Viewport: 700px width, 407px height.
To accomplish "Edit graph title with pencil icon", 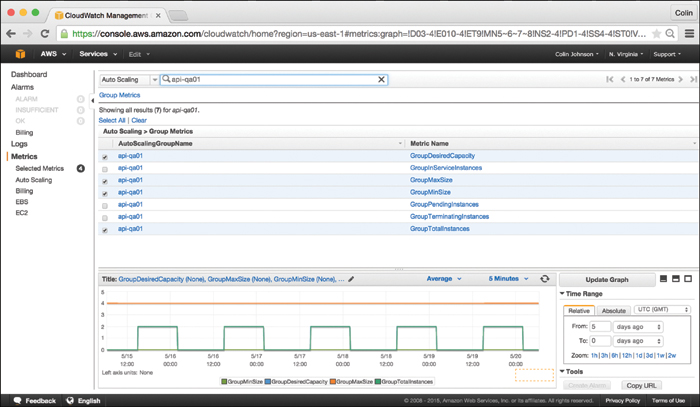I will coord(351,279).
